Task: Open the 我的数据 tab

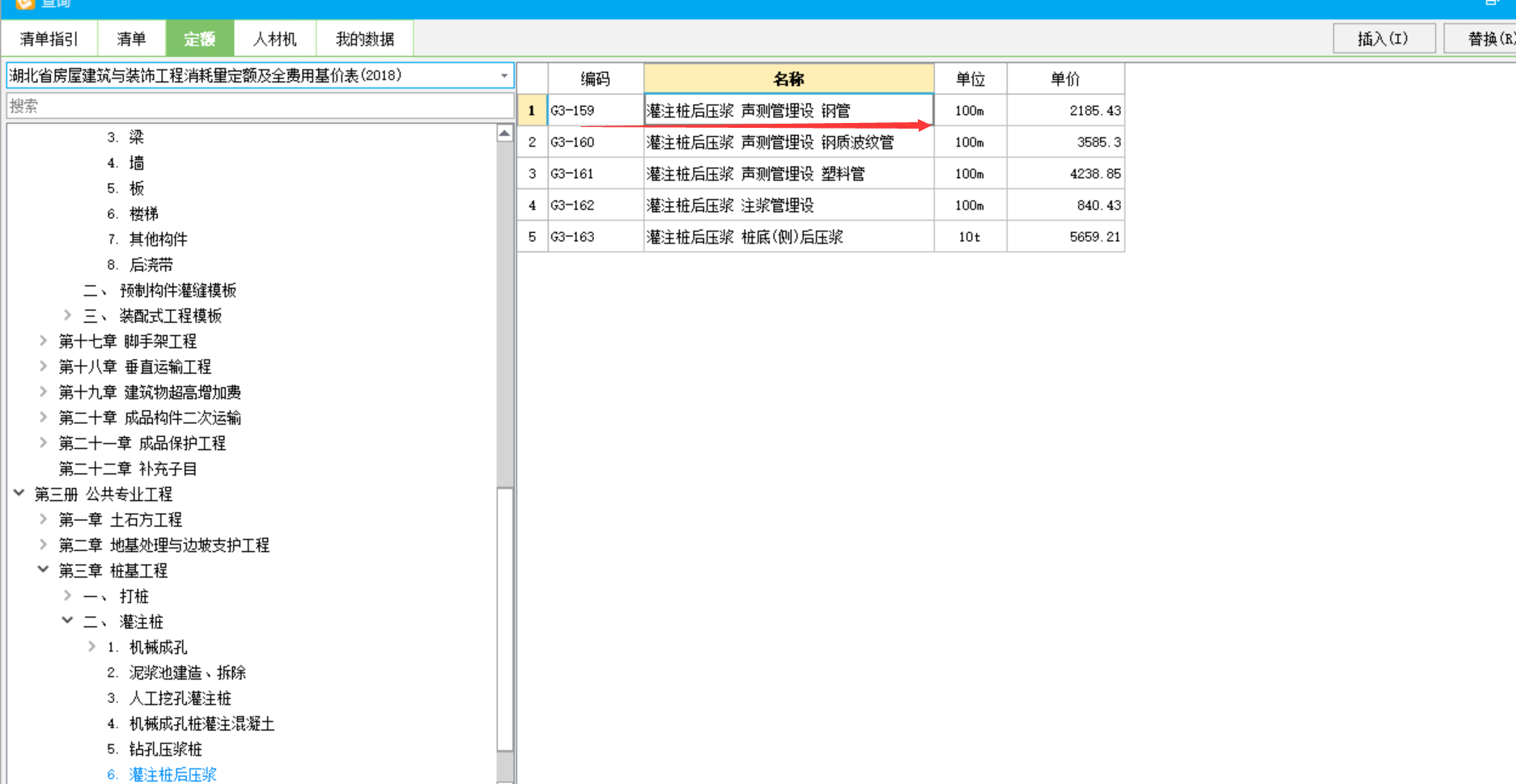Action: (364, 39)
